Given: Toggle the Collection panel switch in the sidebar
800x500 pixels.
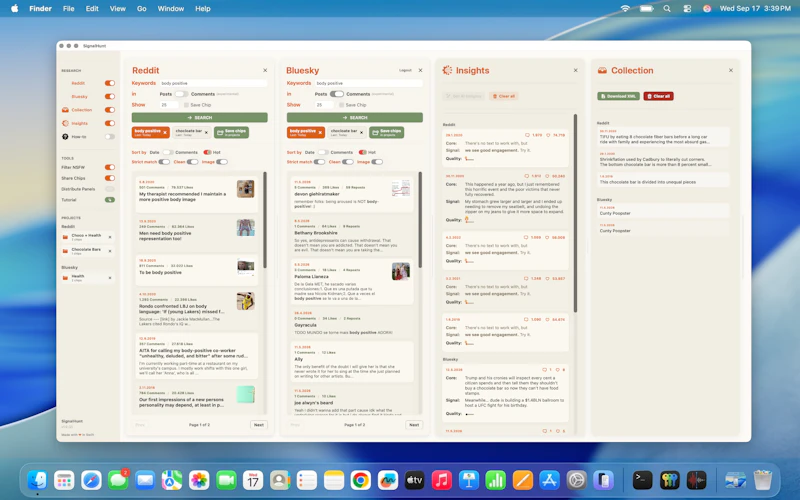Looking at the screenshot, I should [110, 110].
